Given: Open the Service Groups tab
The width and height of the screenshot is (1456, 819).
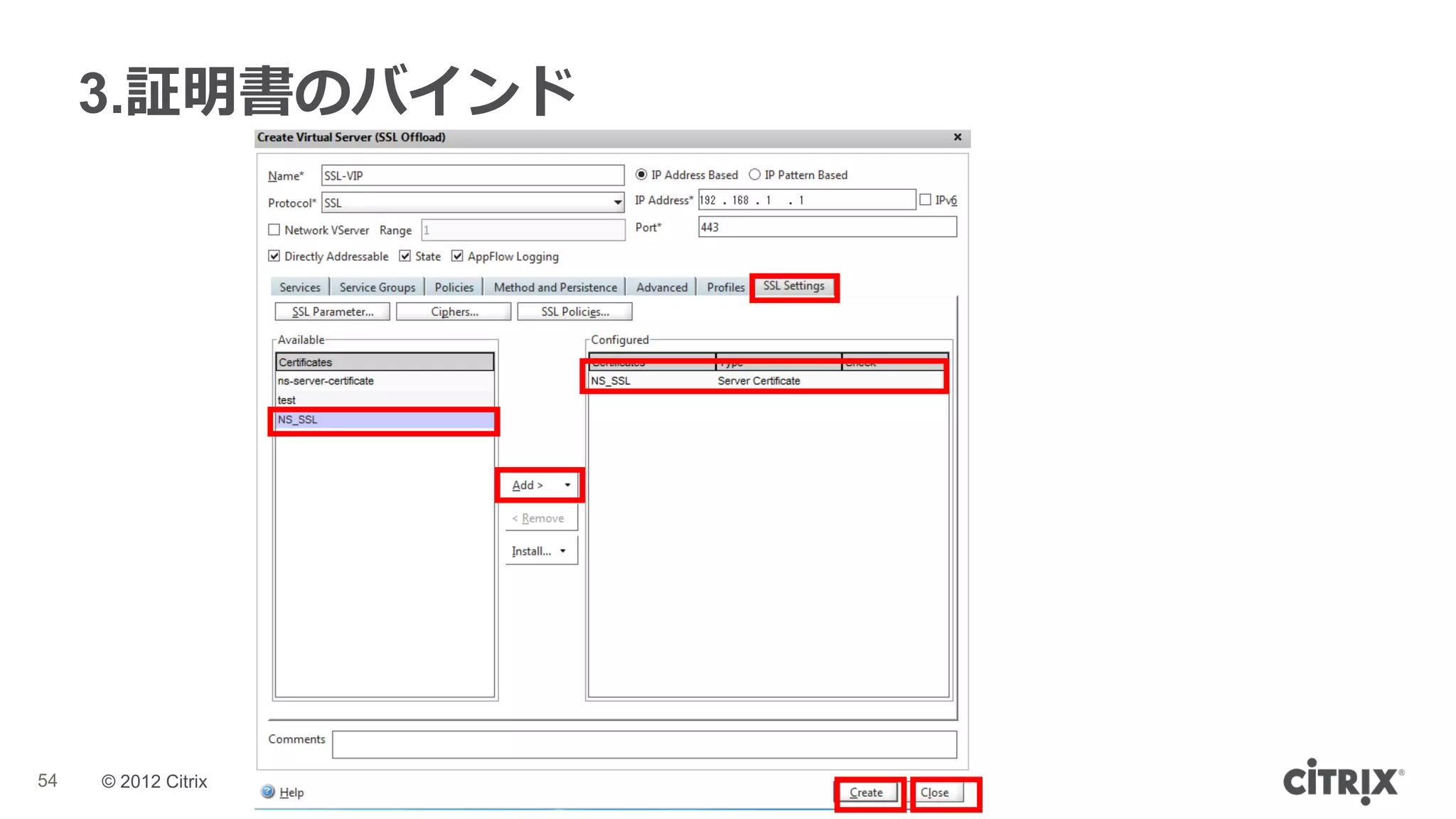Looking at the screenshot, I should click(x=378, y=287).
